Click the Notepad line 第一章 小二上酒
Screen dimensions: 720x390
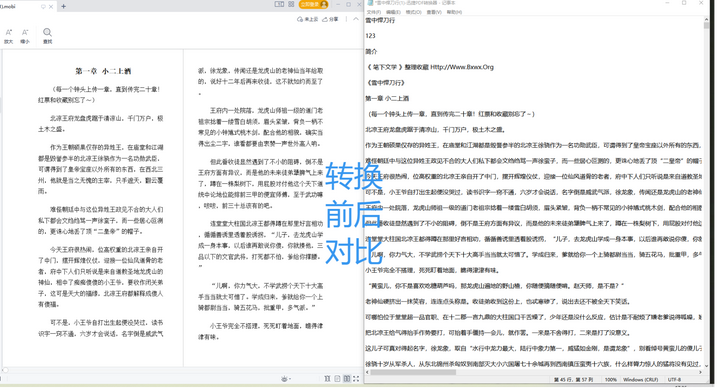coord(387,98)
